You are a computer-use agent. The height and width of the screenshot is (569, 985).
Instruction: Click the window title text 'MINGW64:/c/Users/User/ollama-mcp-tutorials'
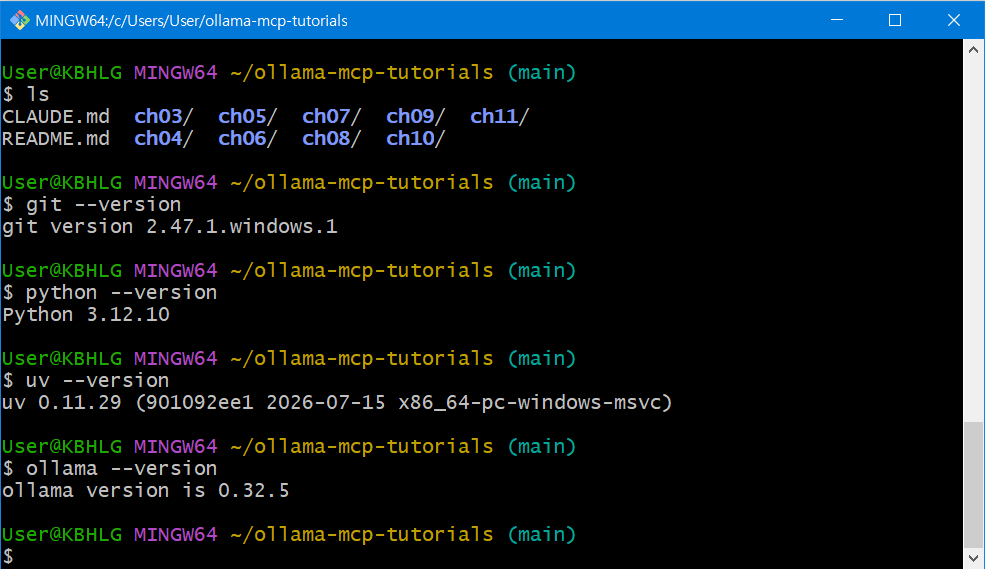click(191, 21)
